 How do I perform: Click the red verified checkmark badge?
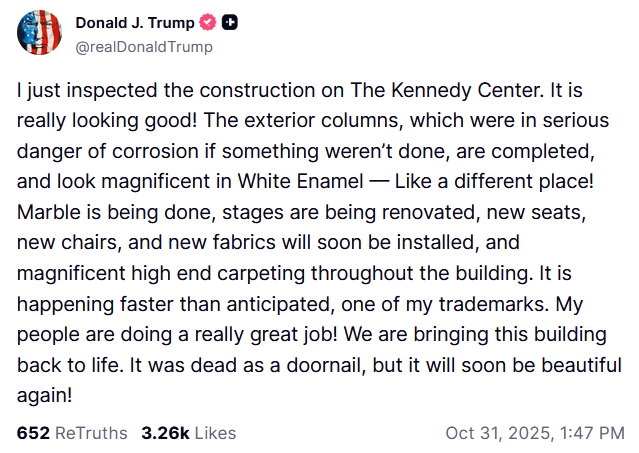pos(208,22)
